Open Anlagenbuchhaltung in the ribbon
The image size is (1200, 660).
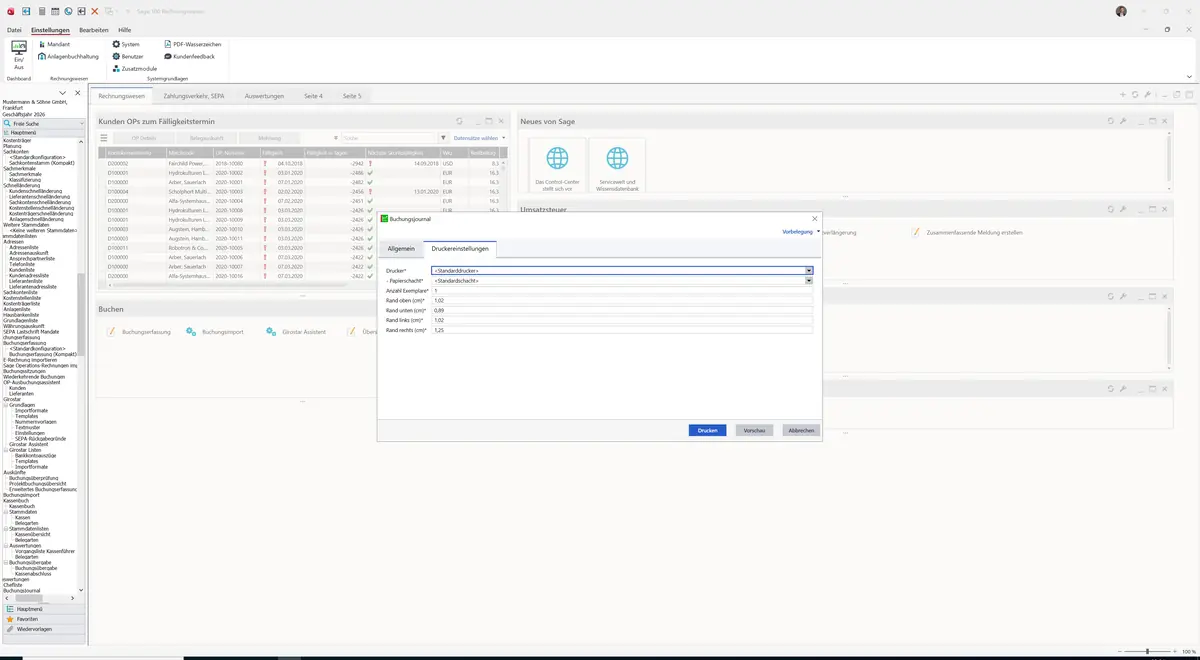click(68, 56)
